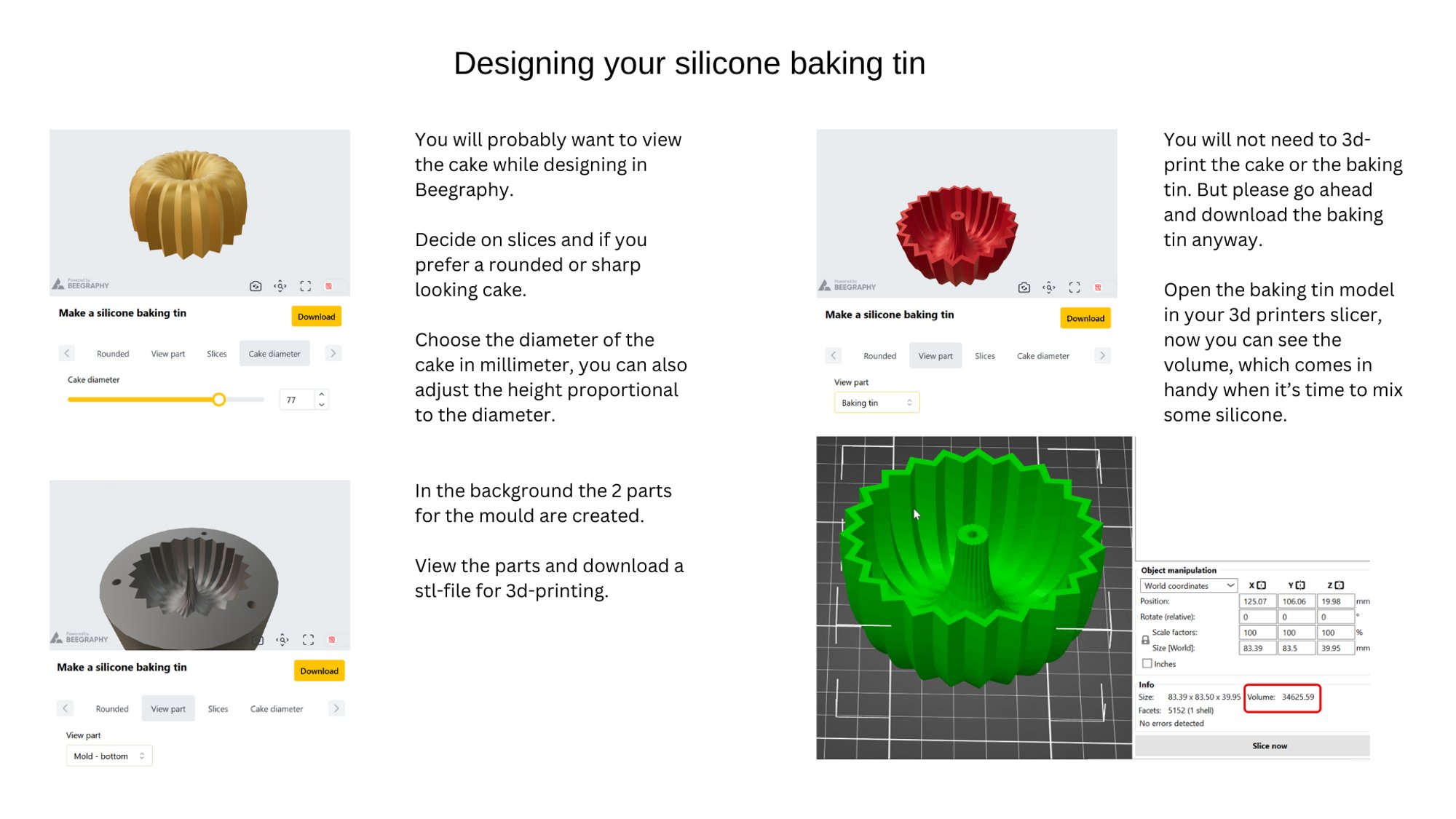Click the X axis icon in Object manipulation

[1262, 585]
